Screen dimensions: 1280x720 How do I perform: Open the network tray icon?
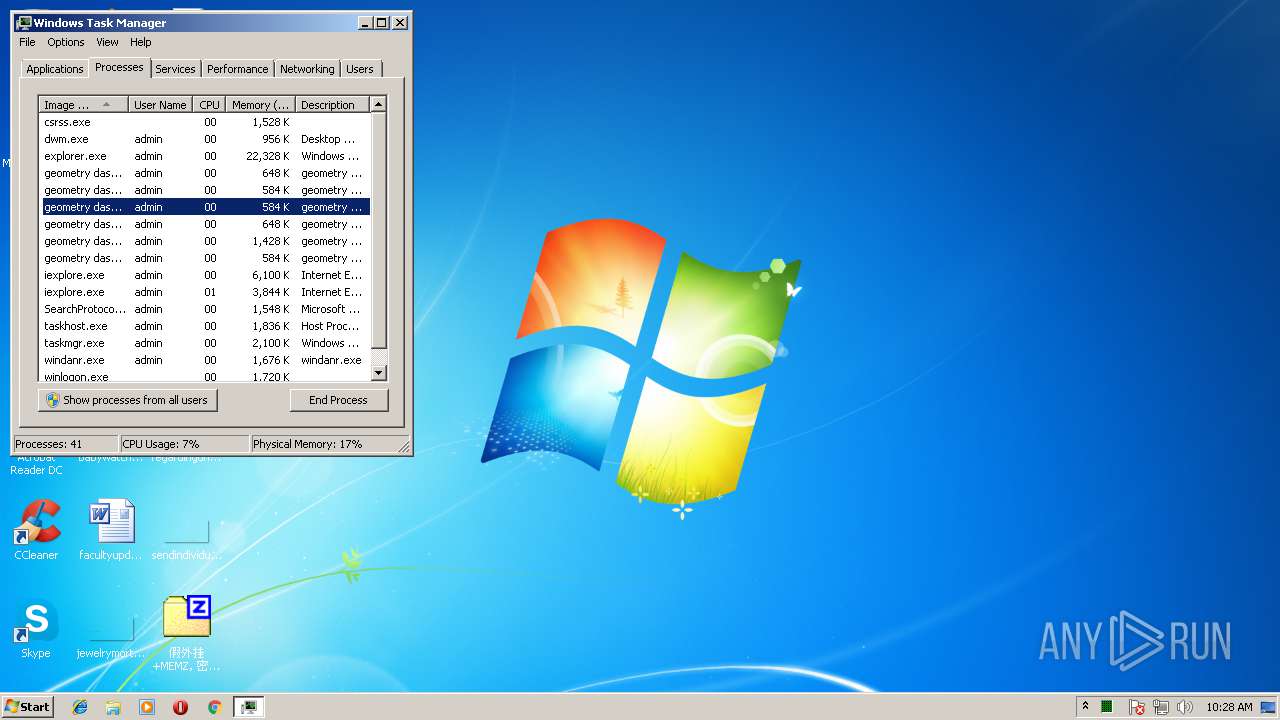pyautogui.click(x=1161, y=707)
